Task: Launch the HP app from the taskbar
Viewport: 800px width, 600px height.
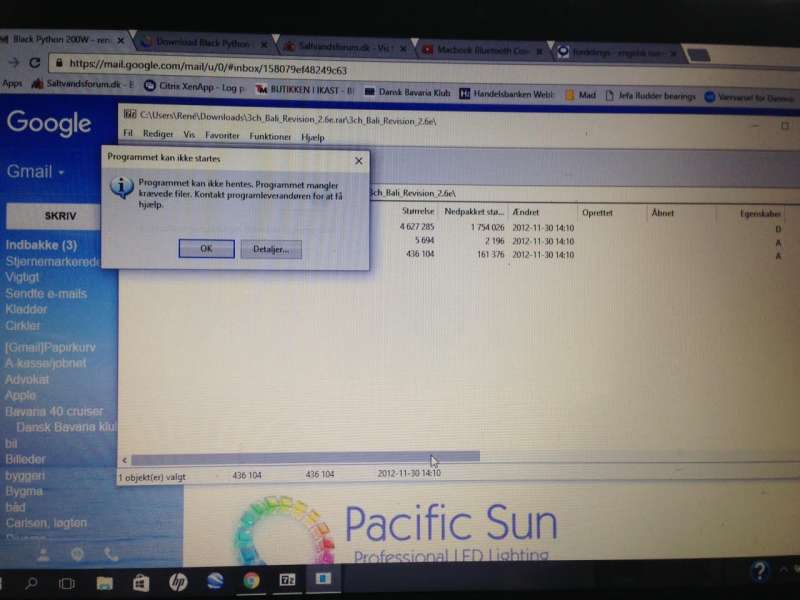Action: point(178,580)
